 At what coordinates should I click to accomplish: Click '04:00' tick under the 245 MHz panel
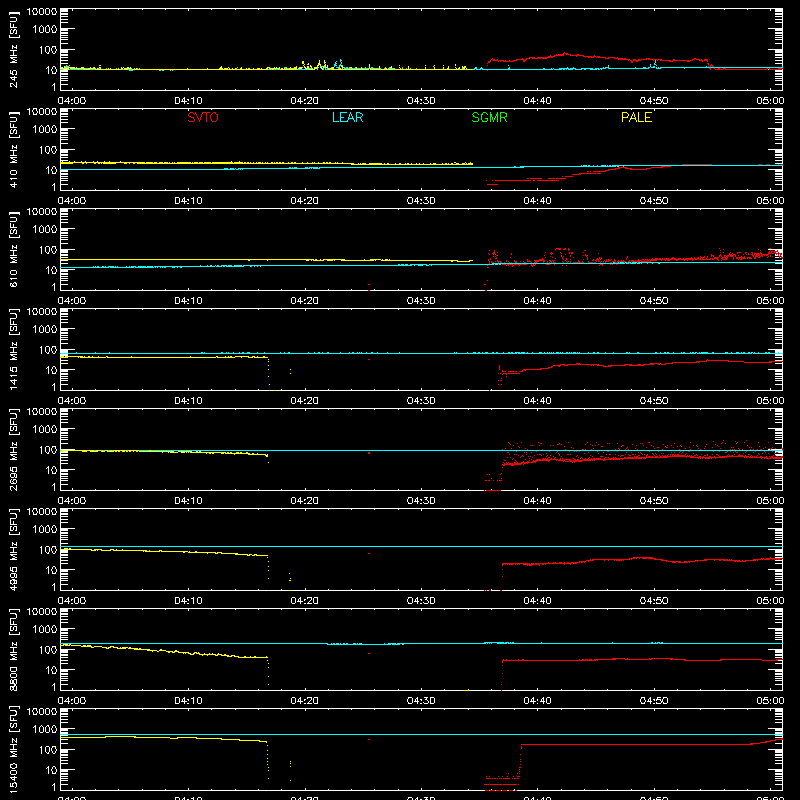click(x=72, y=101)
